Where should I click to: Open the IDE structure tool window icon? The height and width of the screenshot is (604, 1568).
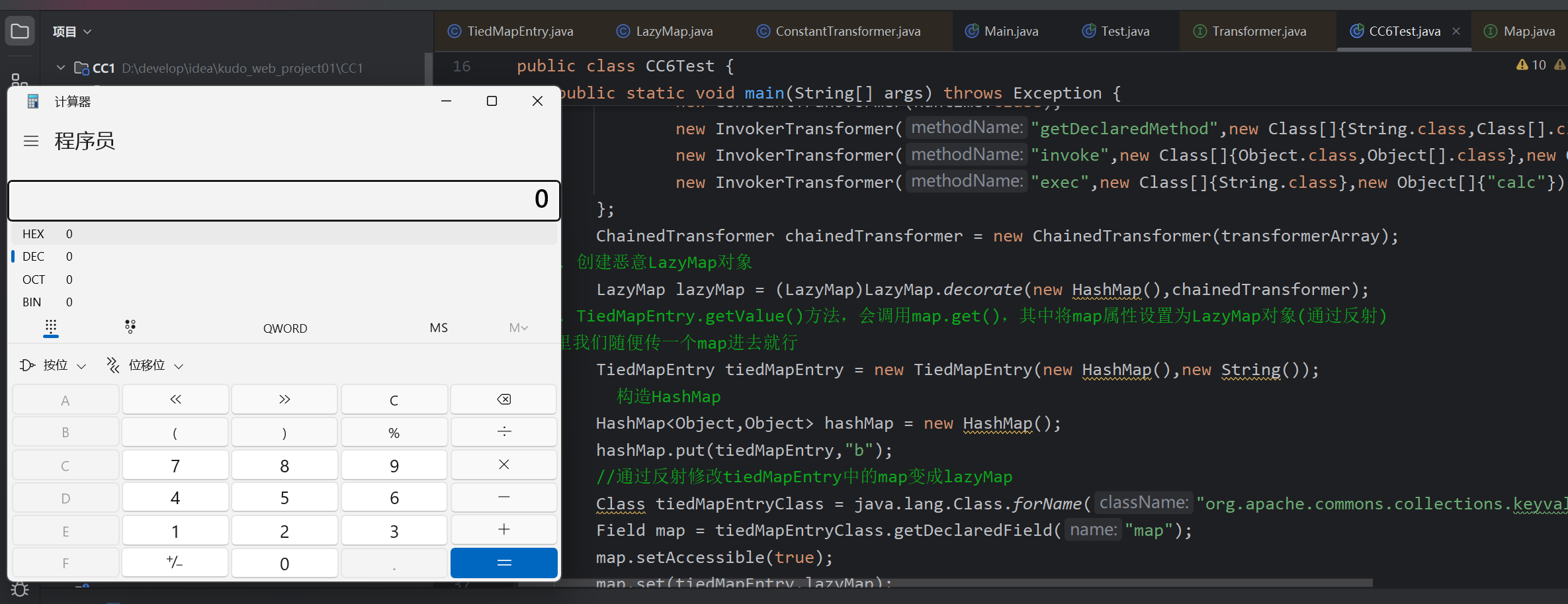tap(19, 79)
